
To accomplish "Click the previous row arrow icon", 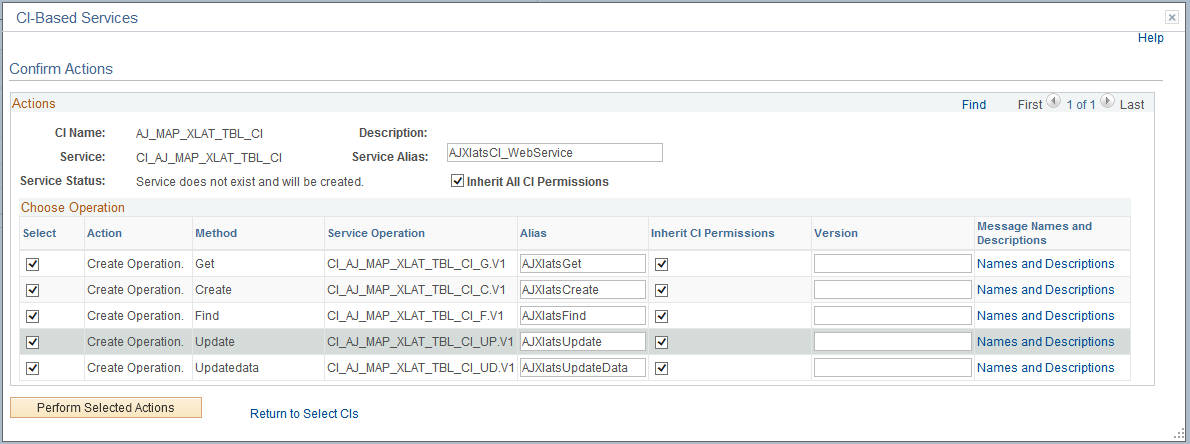I will point(1053,102).
